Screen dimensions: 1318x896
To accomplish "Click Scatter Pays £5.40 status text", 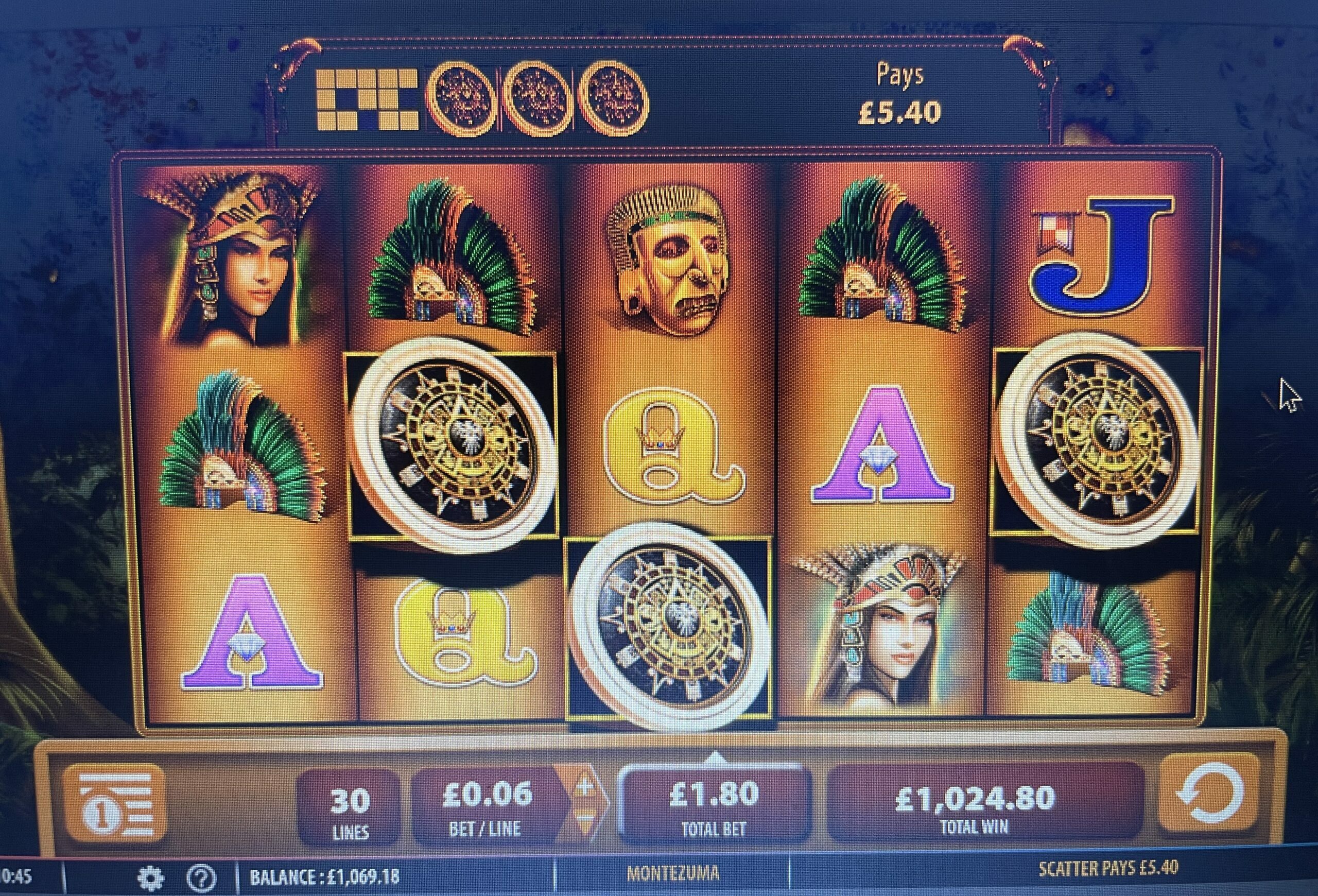I will tap(1108, 869).
